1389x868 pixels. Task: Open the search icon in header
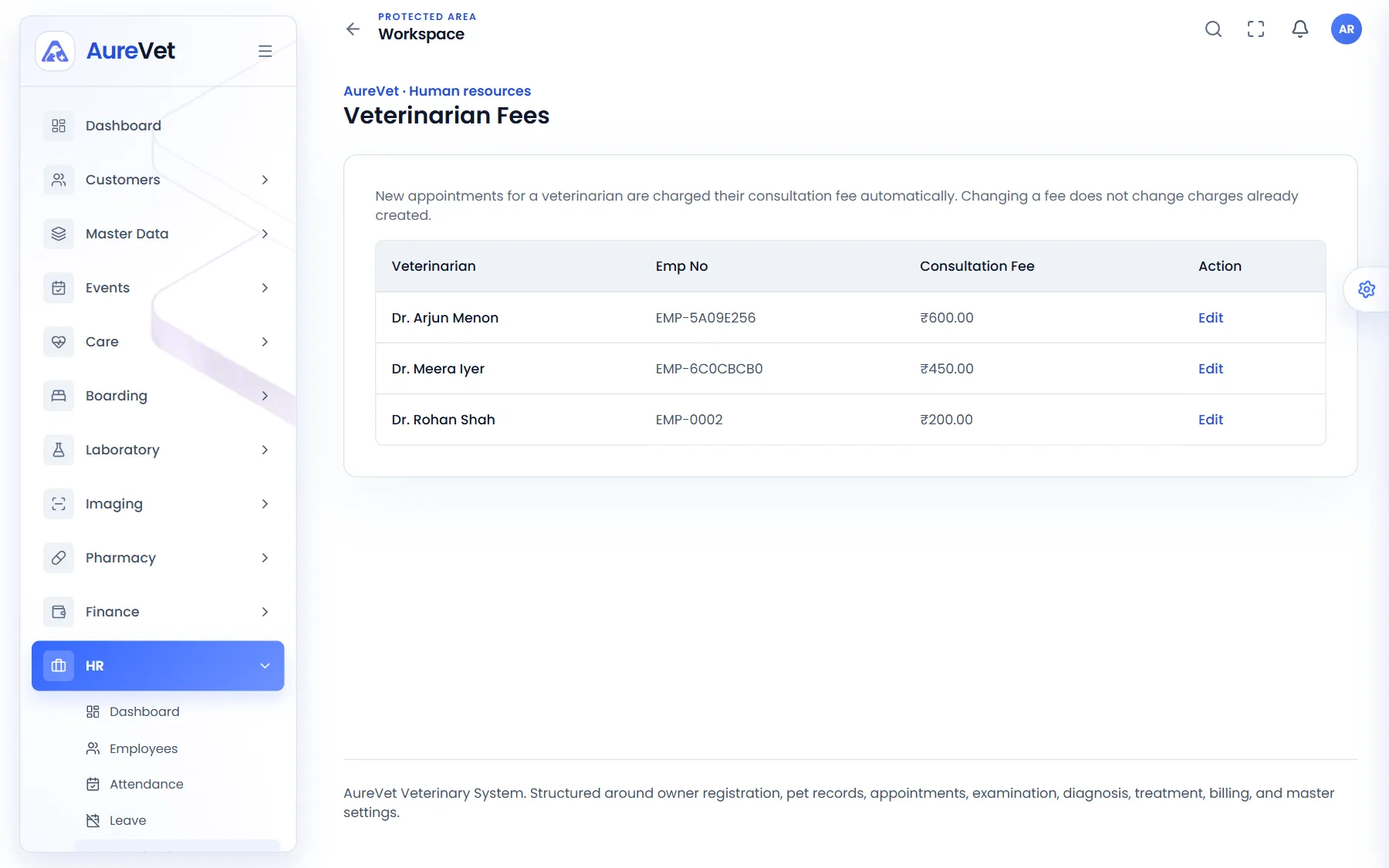point(1213,29)
